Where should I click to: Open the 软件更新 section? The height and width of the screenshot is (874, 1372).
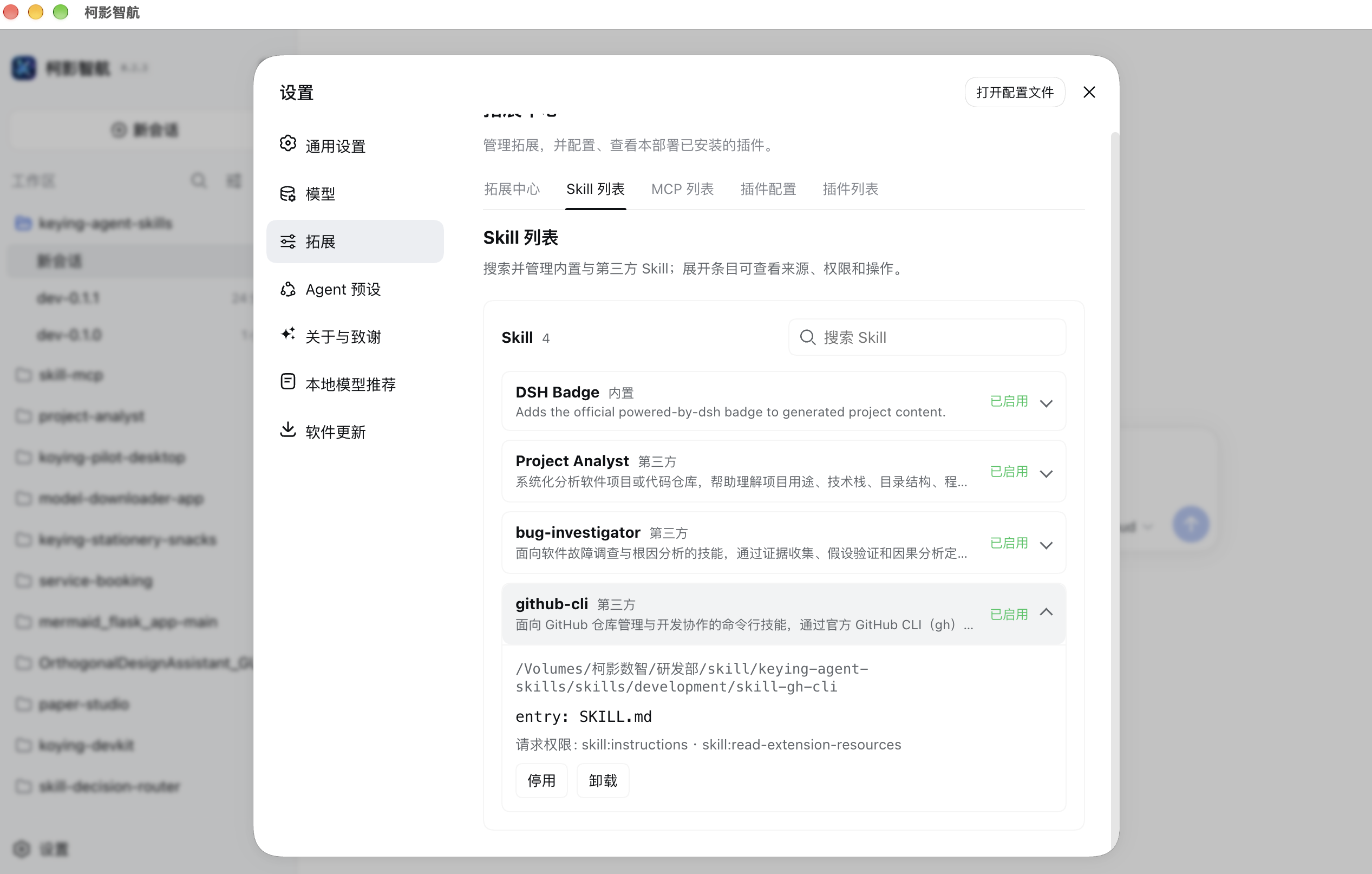coord(355,431)
